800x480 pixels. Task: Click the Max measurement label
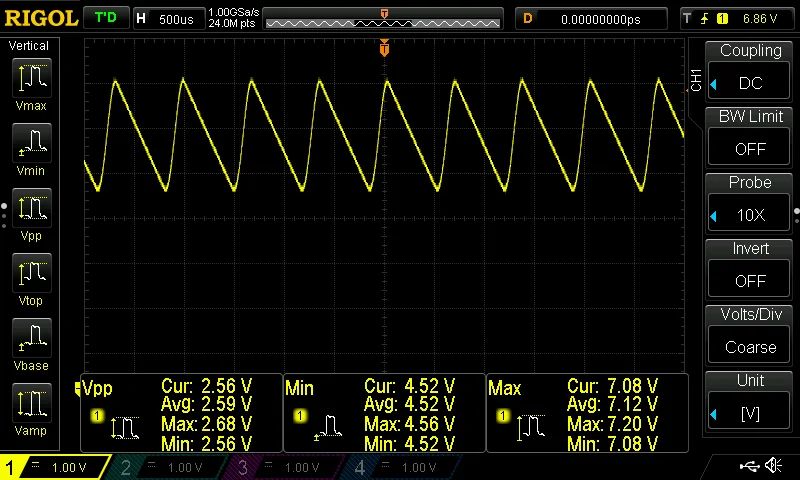pos(505,389)
